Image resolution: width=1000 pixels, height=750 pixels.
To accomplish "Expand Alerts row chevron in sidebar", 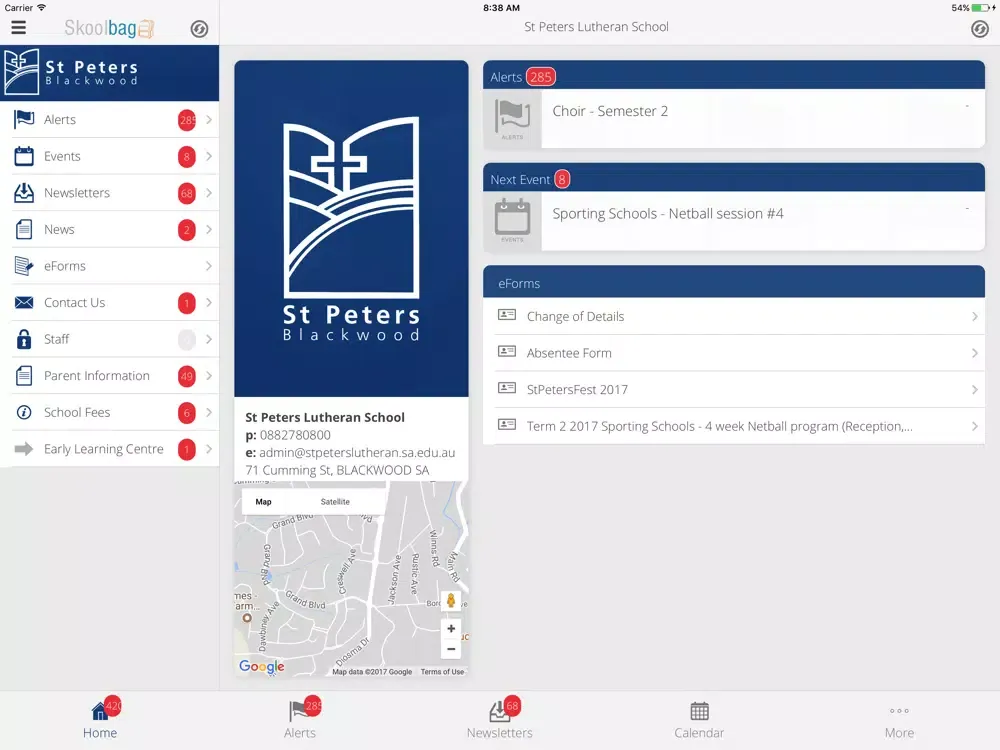I will point(209,119).
